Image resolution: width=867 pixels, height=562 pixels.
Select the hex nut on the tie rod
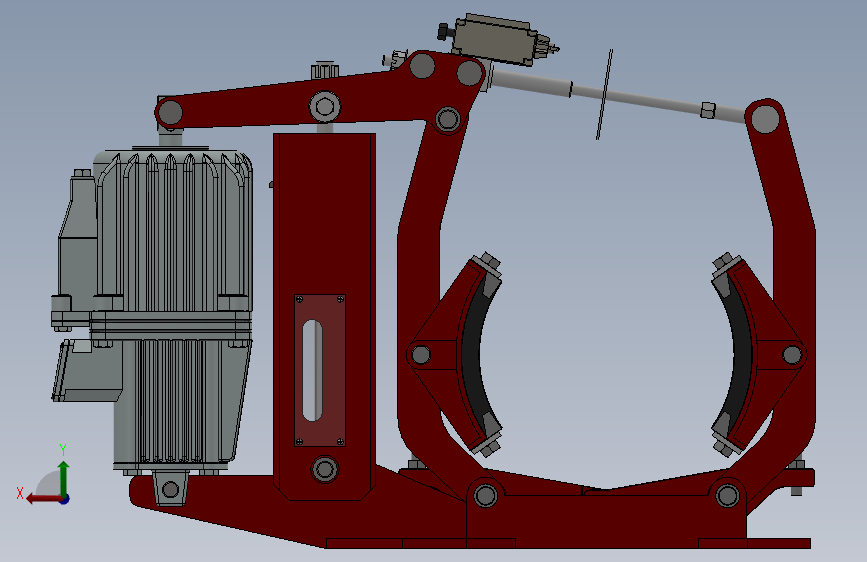(x=708, y=110)
